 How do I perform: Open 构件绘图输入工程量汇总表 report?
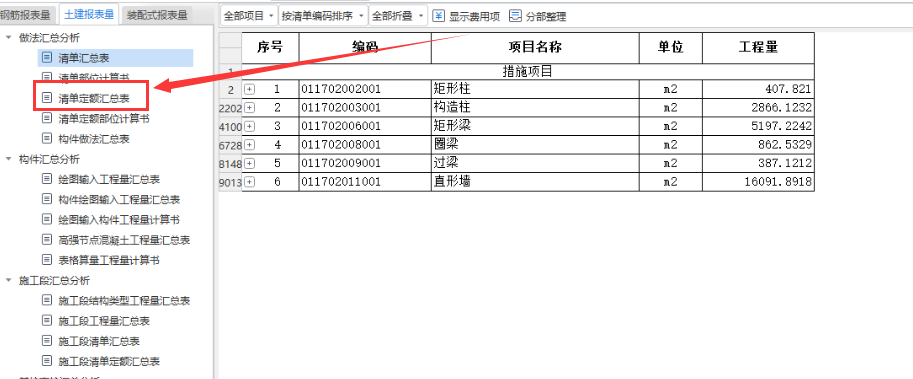pyautogui.click(x=119, y=200)
